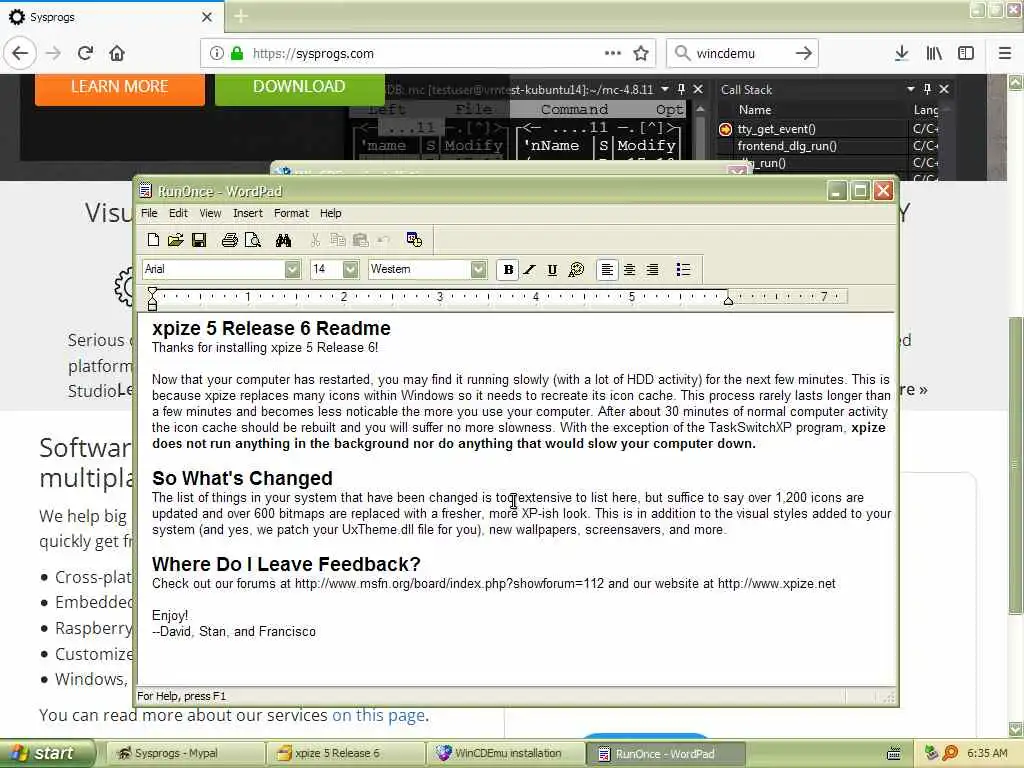Switch to WinCDEmu installation taskbar item

(505, 753)
